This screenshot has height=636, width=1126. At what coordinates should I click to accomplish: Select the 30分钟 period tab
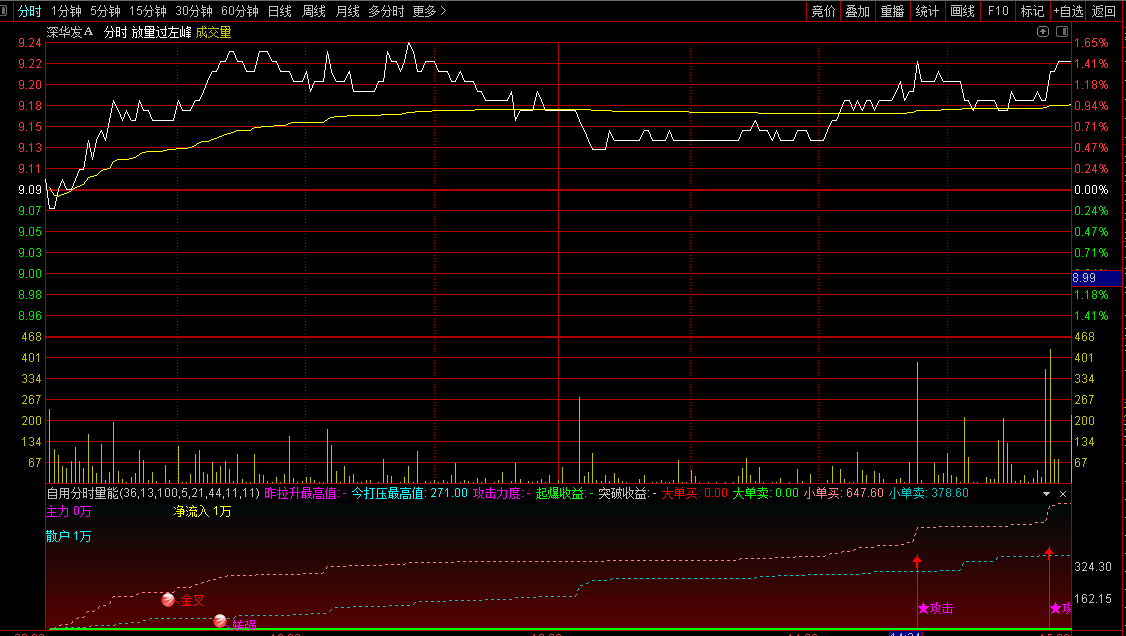[194, 11]
